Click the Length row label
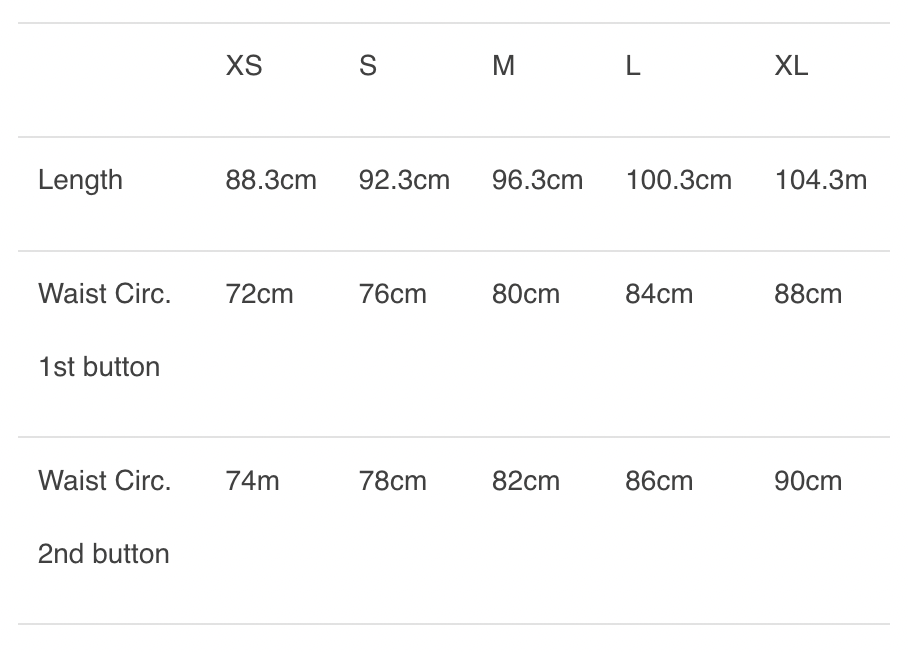This screenshot has width=908, height=652. [x=80, y=180]
